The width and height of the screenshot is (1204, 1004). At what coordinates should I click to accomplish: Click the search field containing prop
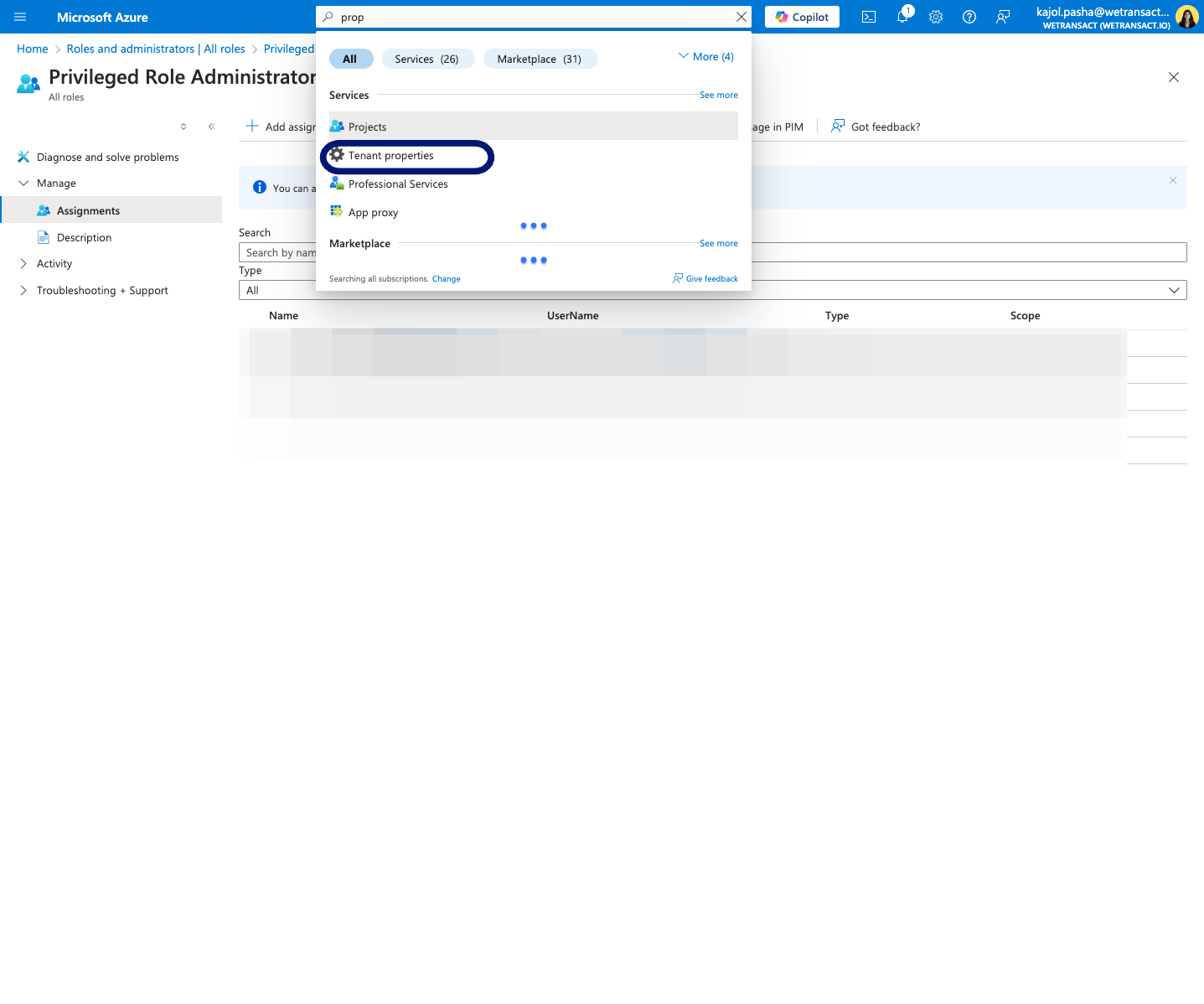tap(534, 17)
